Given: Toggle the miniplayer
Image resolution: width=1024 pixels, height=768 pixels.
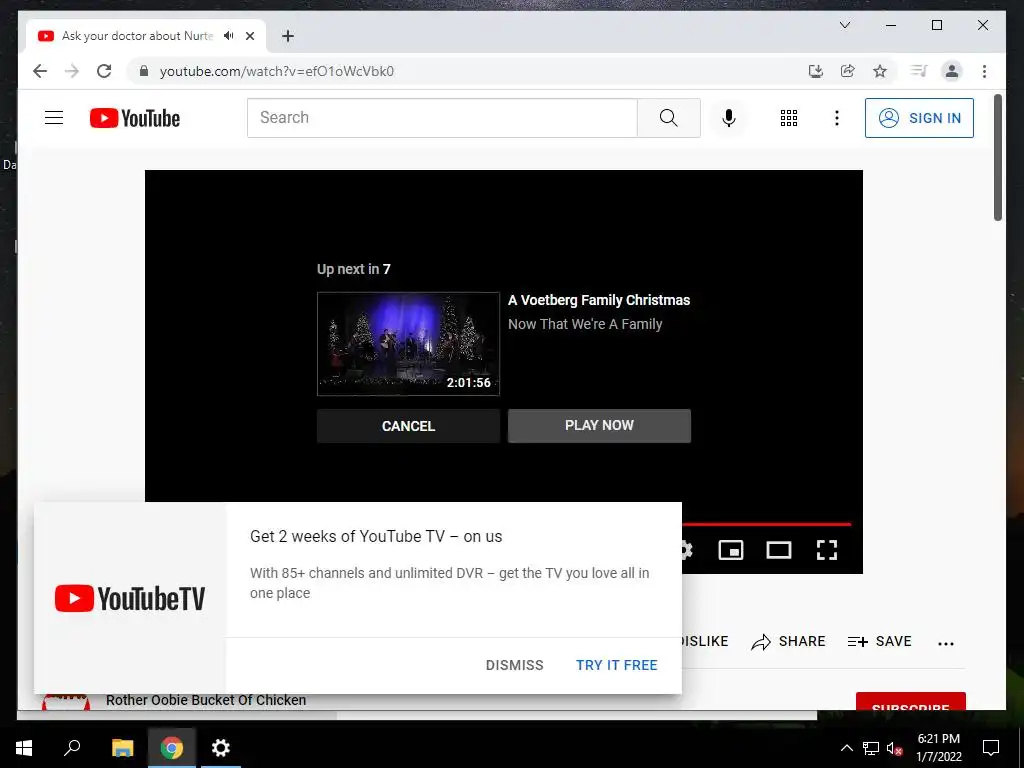Looking at the screenshot, I should tap(731, 550).
